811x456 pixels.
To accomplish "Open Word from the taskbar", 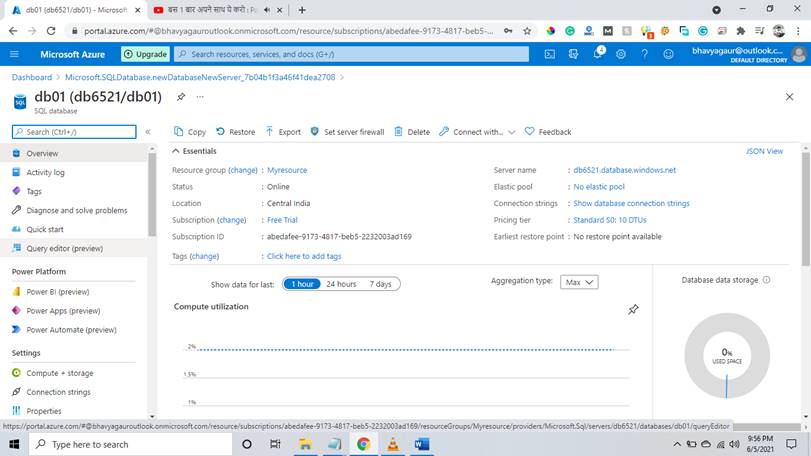I will (422, 444).
